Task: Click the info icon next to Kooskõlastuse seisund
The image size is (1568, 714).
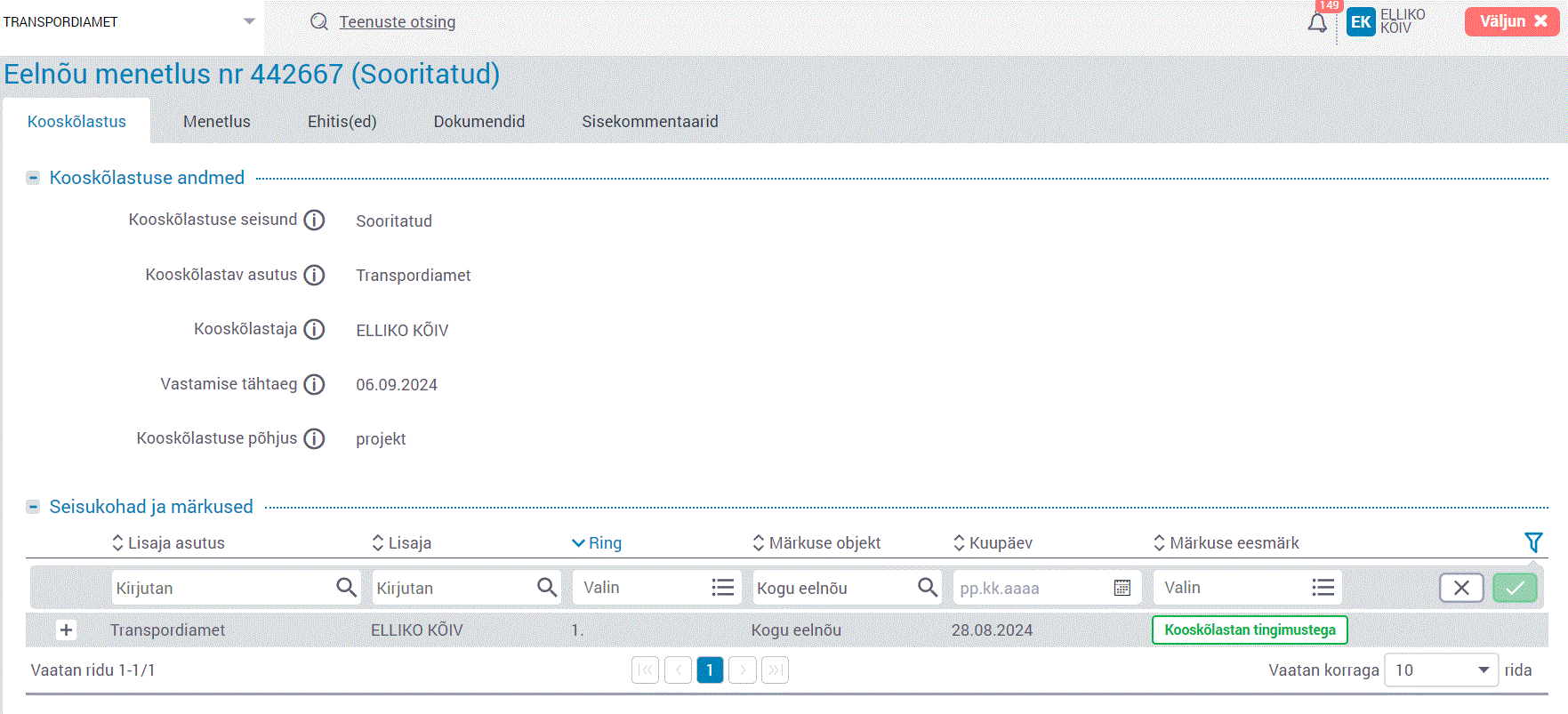Action: 314,221
